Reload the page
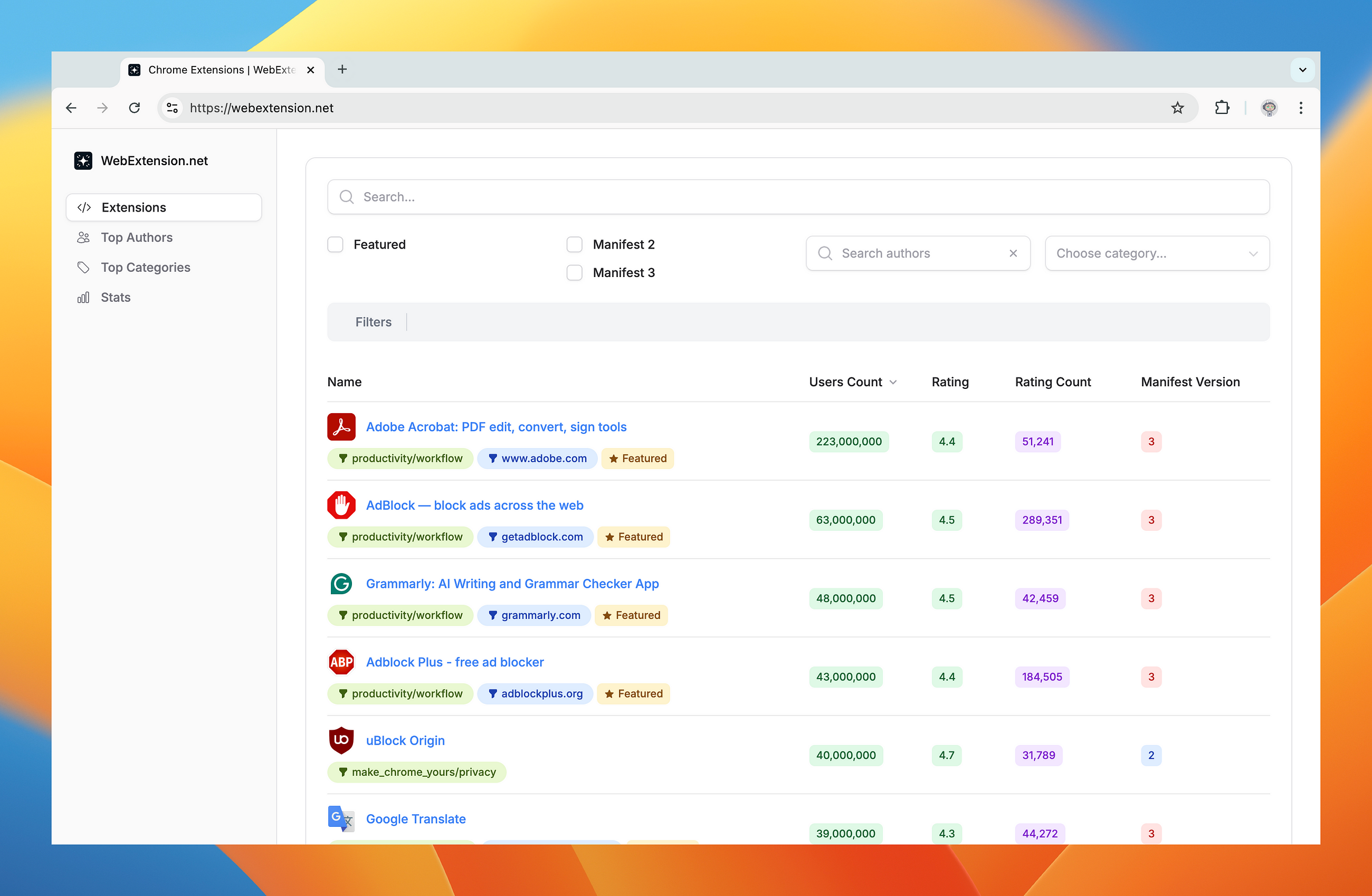The image size is (1372, 896). tap(135, 108)
